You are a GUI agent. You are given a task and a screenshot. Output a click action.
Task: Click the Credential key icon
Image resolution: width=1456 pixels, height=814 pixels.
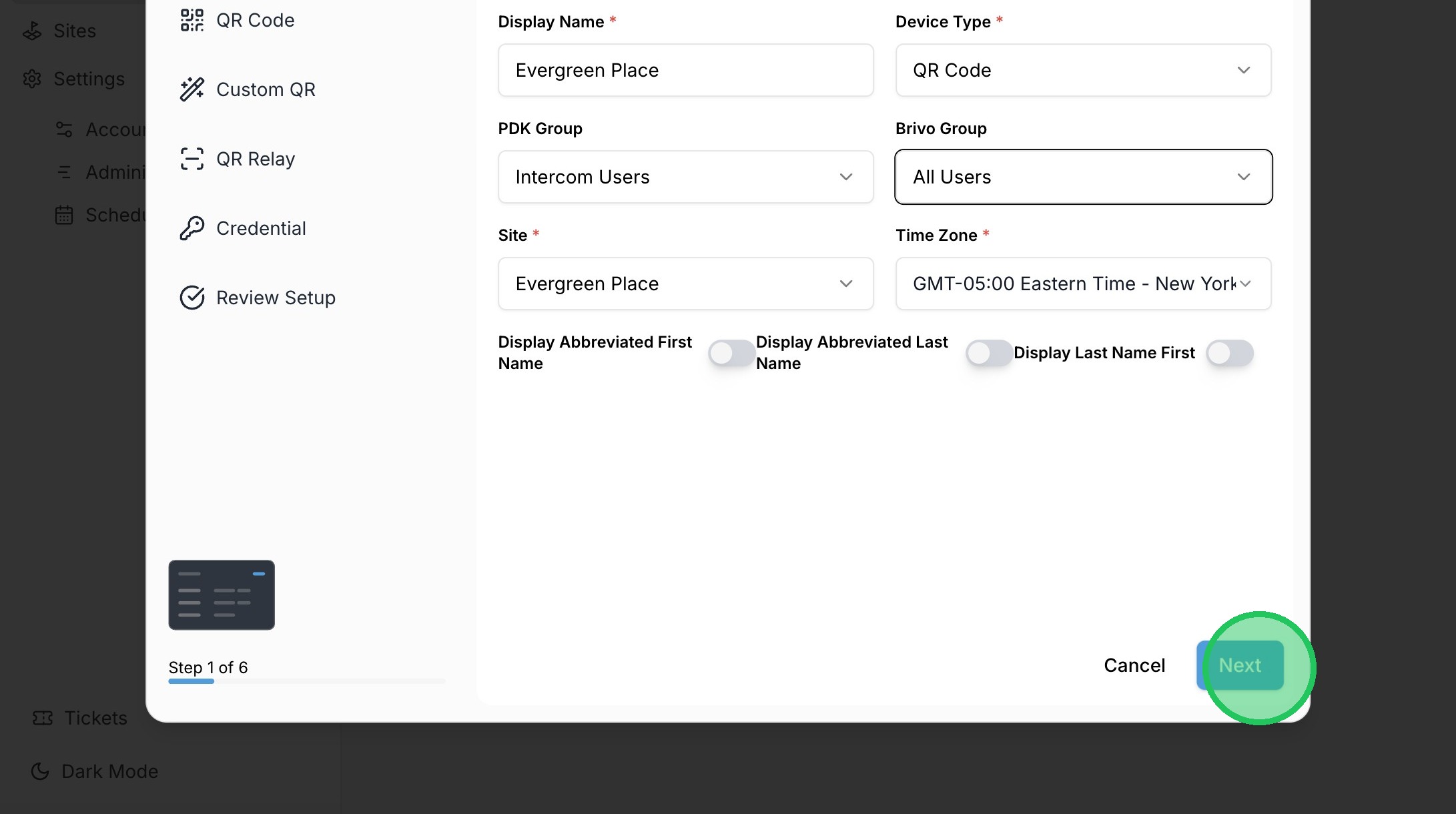point(192,228)
